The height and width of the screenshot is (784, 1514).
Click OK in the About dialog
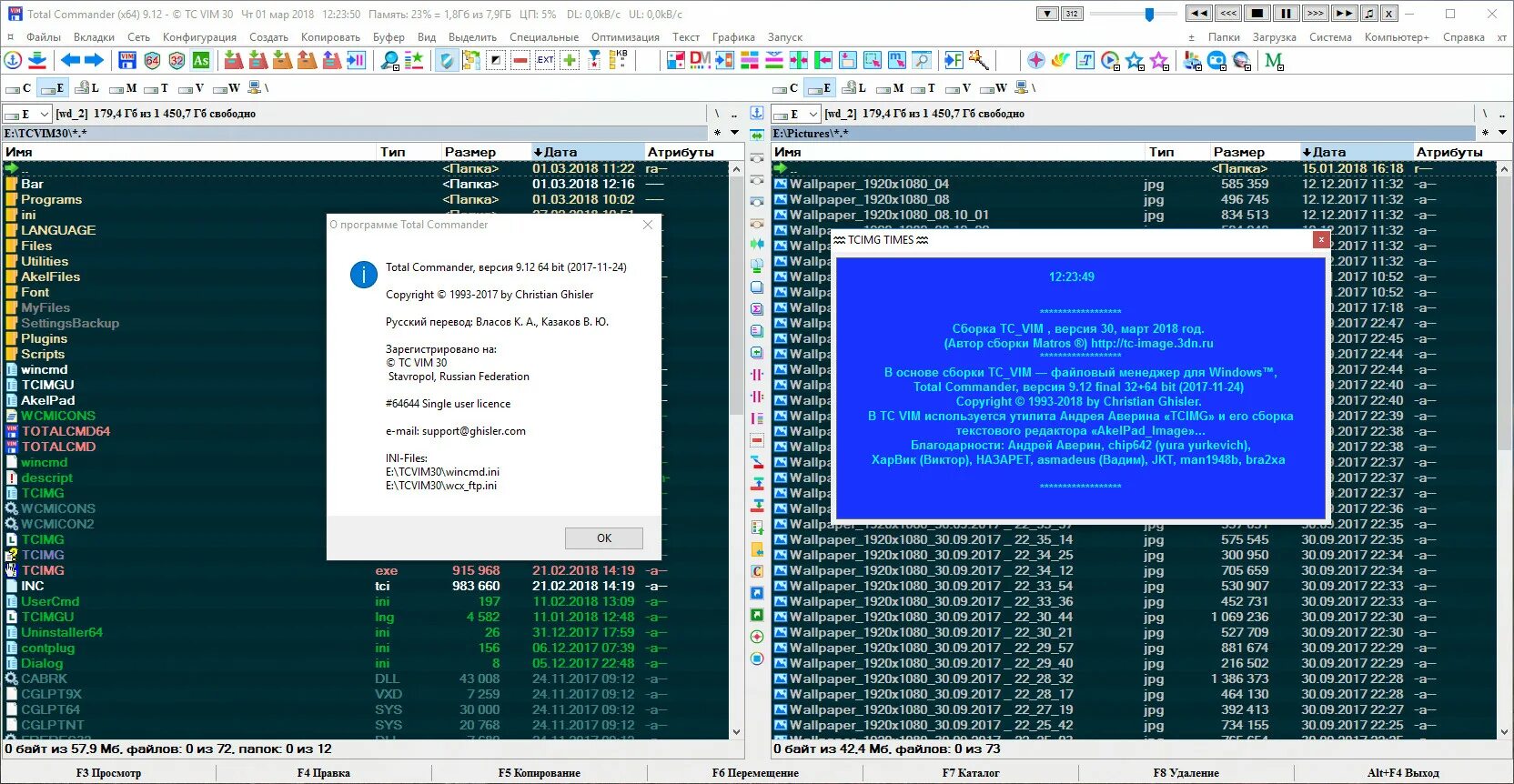(x=603, y=538)
